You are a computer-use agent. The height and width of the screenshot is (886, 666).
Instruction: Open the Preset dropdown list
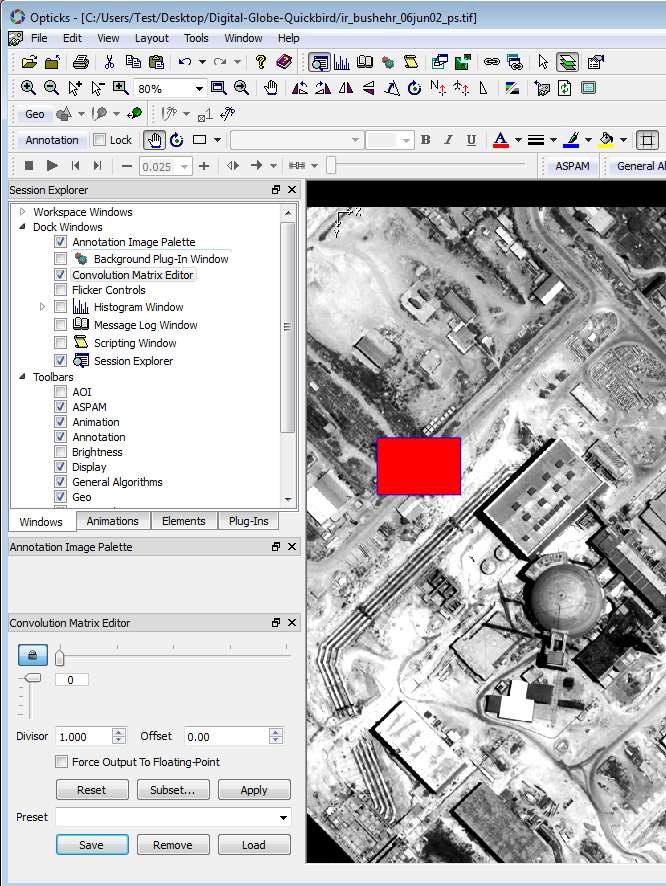click(283, 818)
